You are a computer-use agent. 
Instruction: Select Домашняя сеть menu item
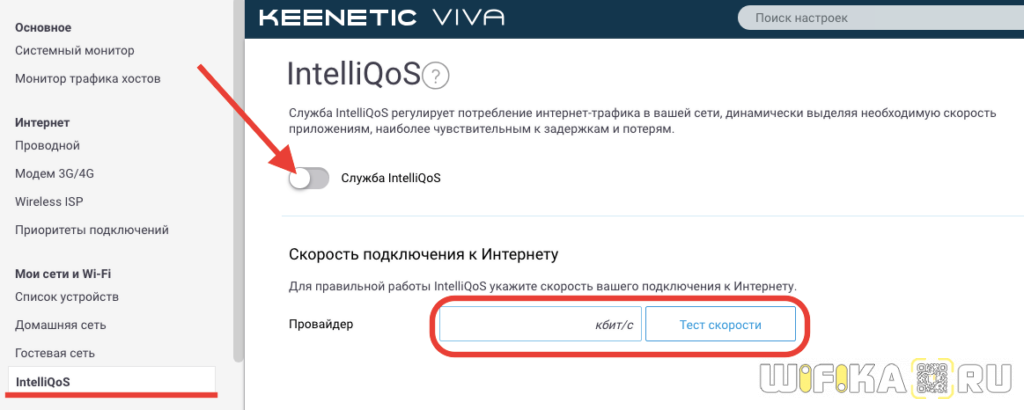[60, 325]
